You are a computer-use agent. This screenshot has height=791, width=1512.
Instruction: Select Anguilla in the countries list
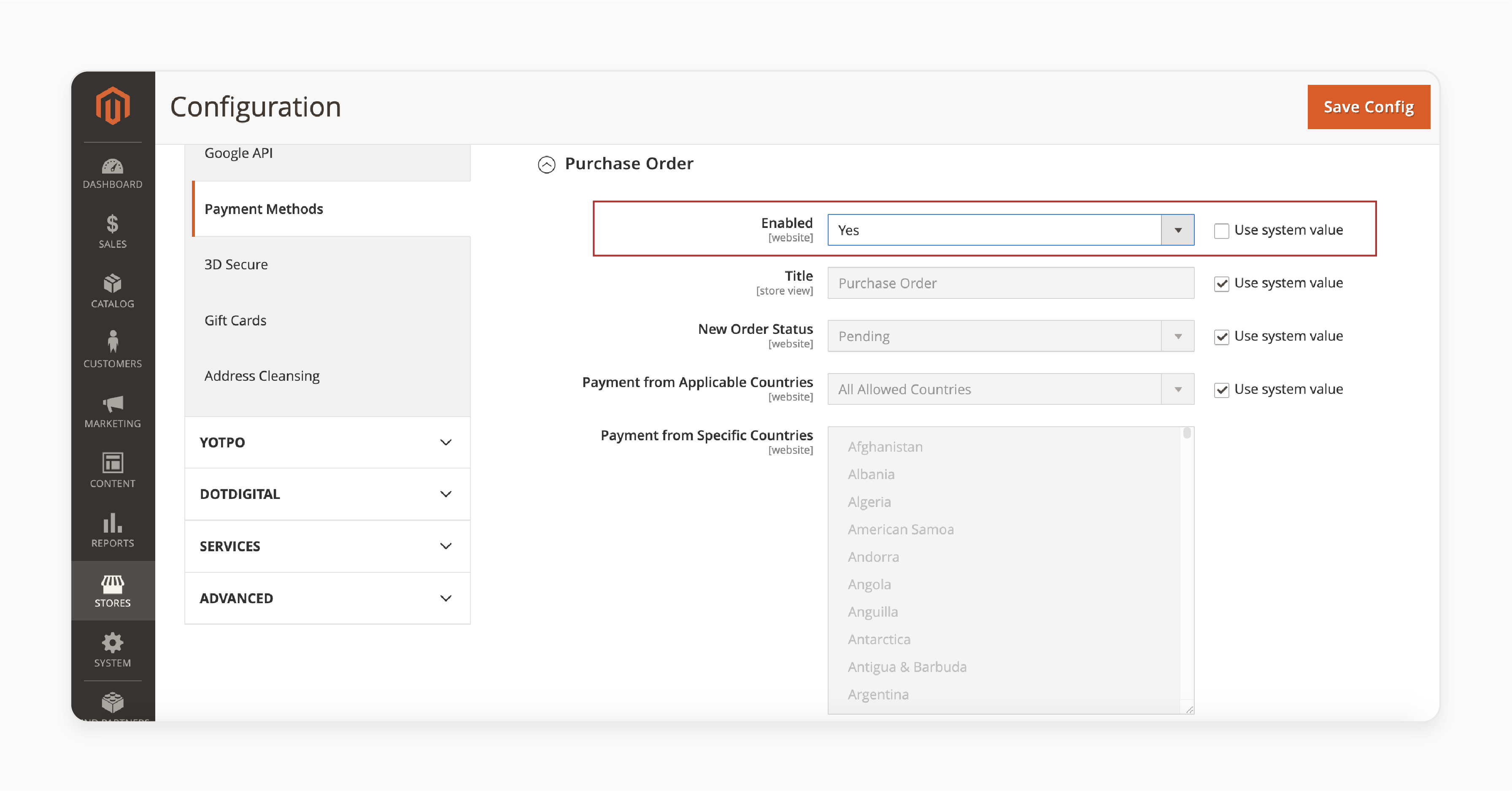point(873,612)
